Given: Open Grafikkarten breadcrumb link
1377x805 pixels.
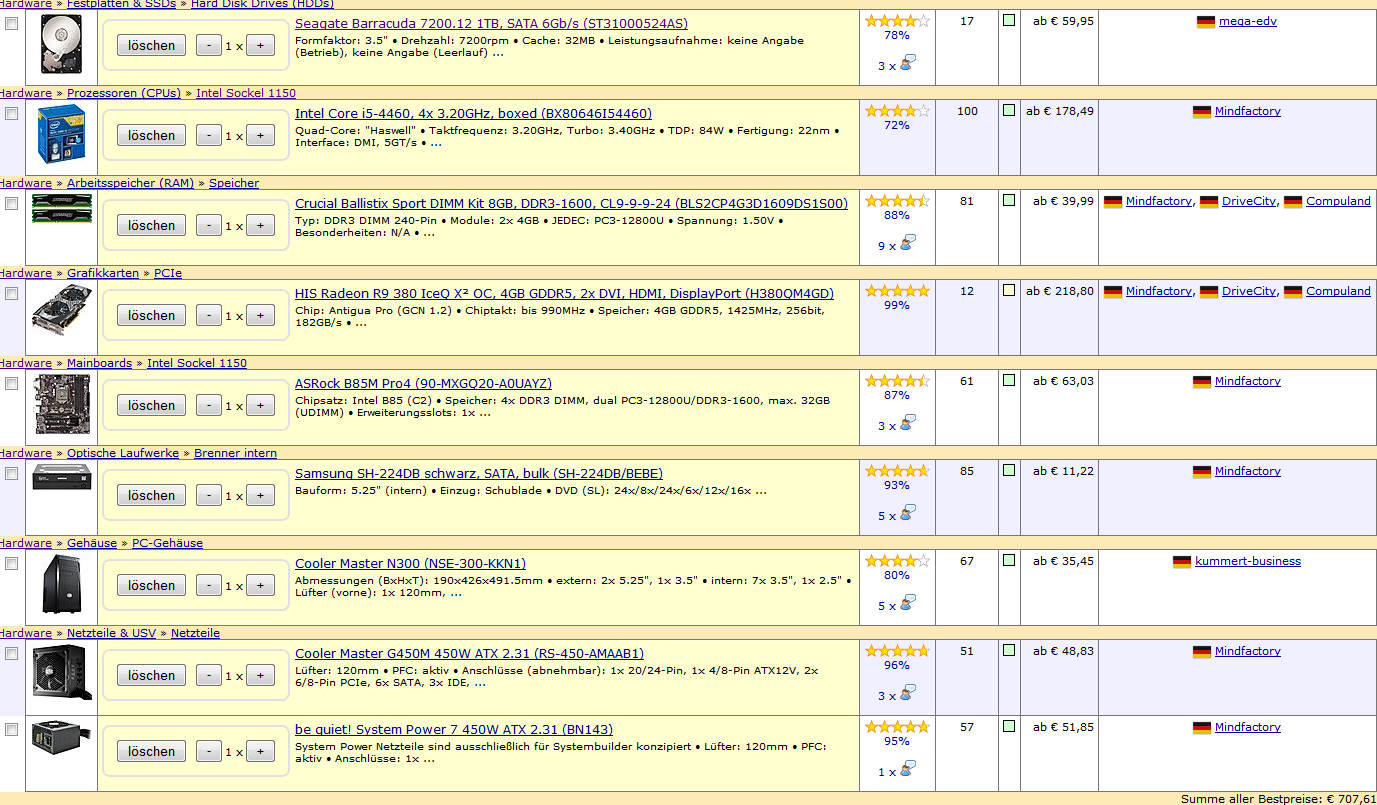Looking at the screenshot, I should pos(103,273).
